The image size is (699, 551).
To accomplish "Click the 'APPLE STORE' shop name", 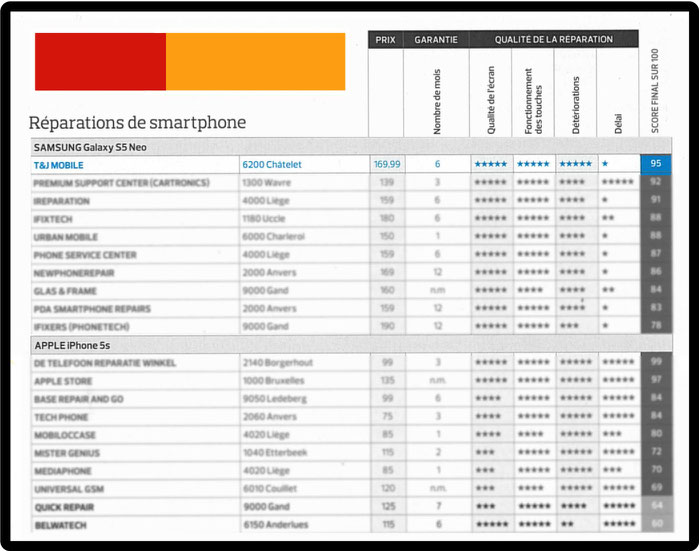I will click(x=63, y=381).
